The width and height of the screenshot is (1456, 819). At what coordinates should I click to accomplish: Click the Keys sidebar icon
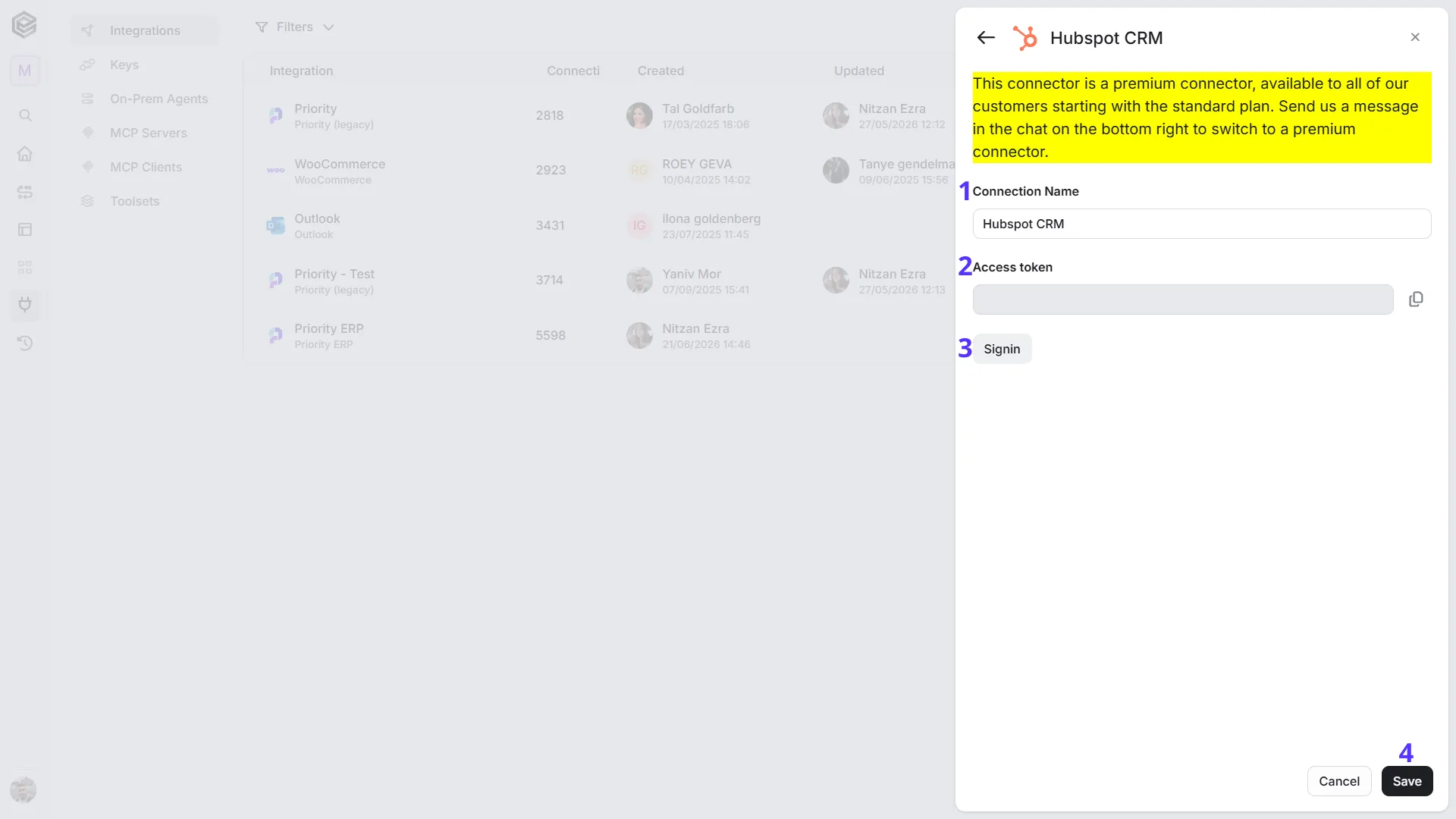[x=88, y=64]
